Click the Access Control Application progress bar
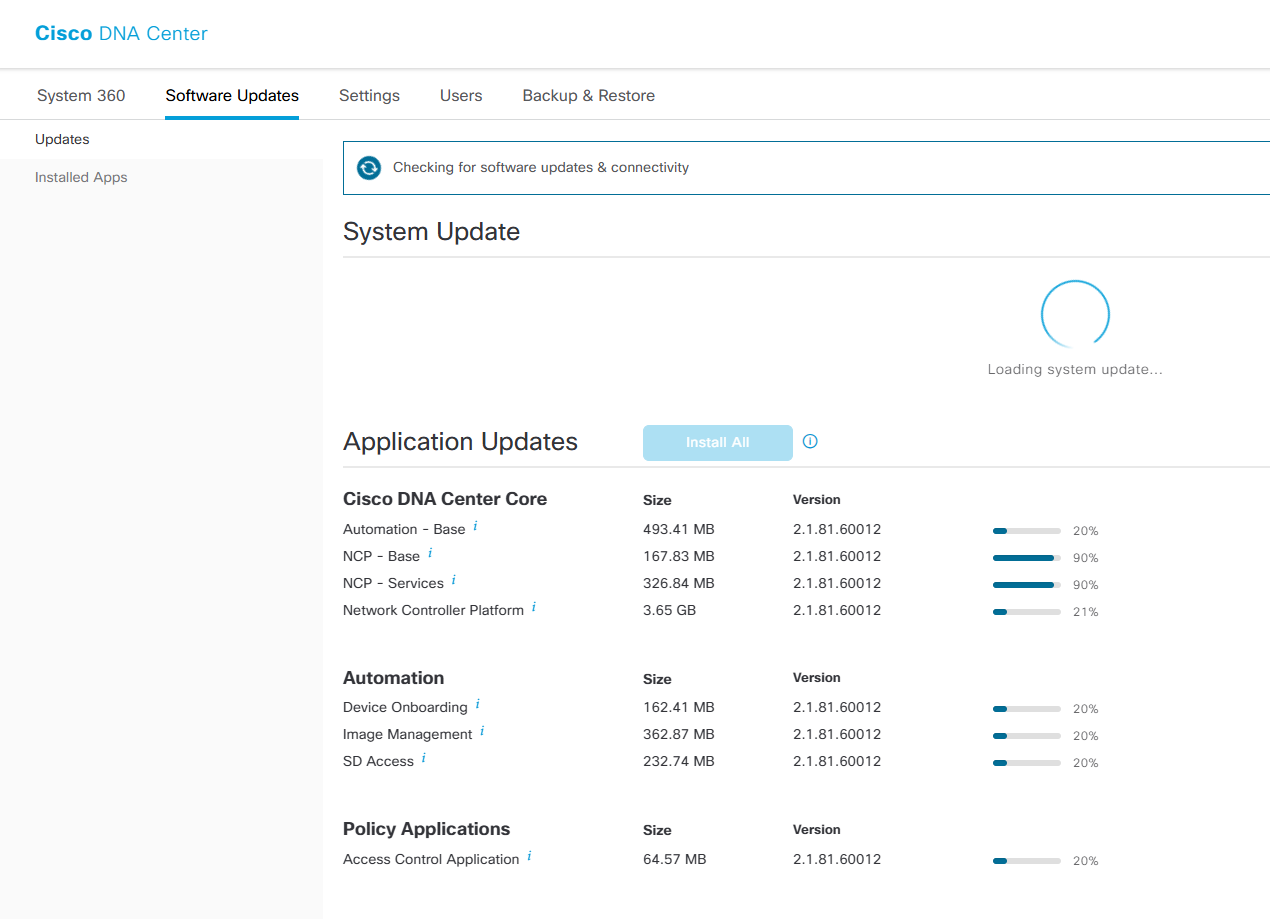This screenshot has width=1270, height=919. tap(1027, 861)
